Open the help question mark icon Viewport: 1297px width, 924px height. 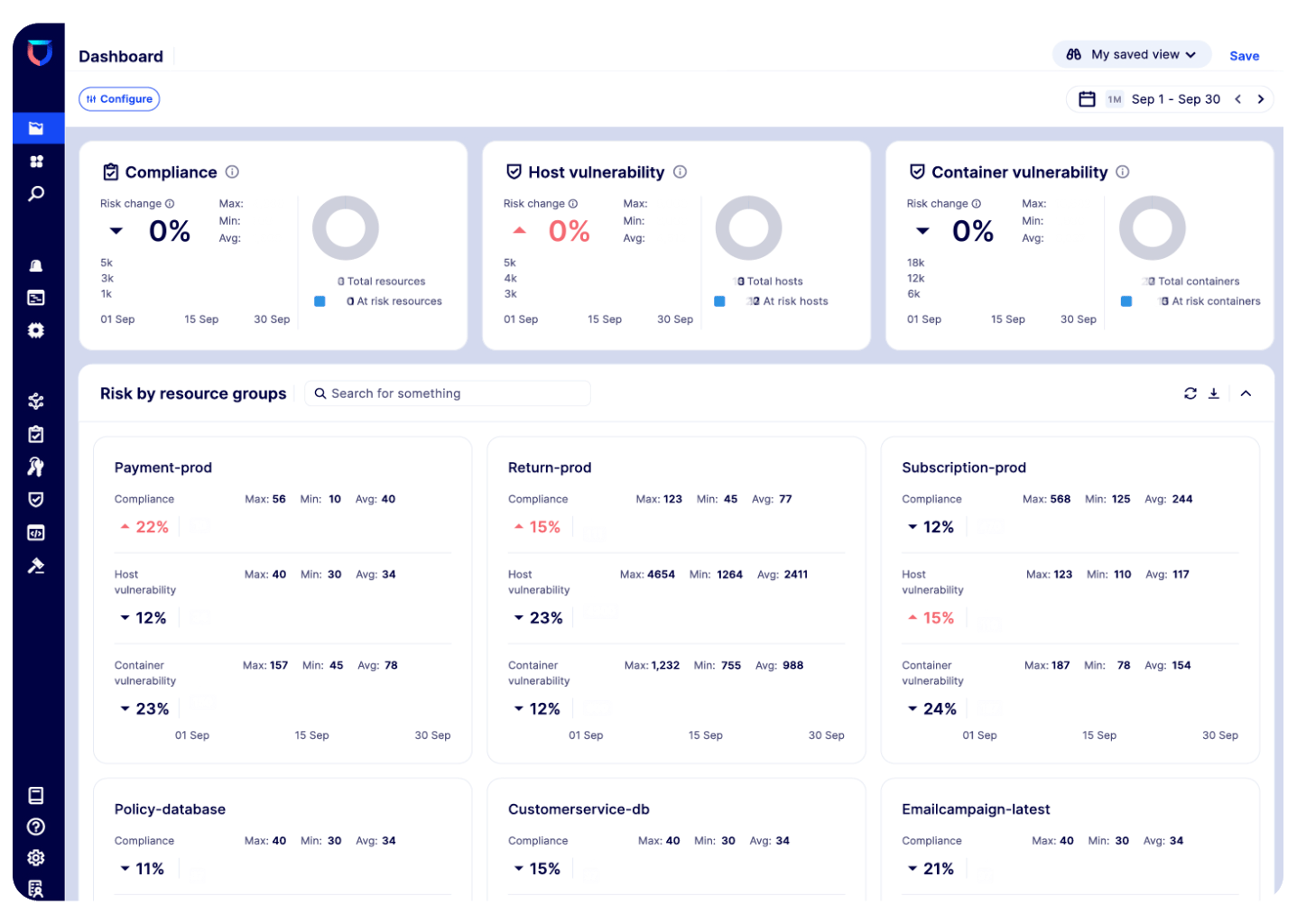click(36, 827)
